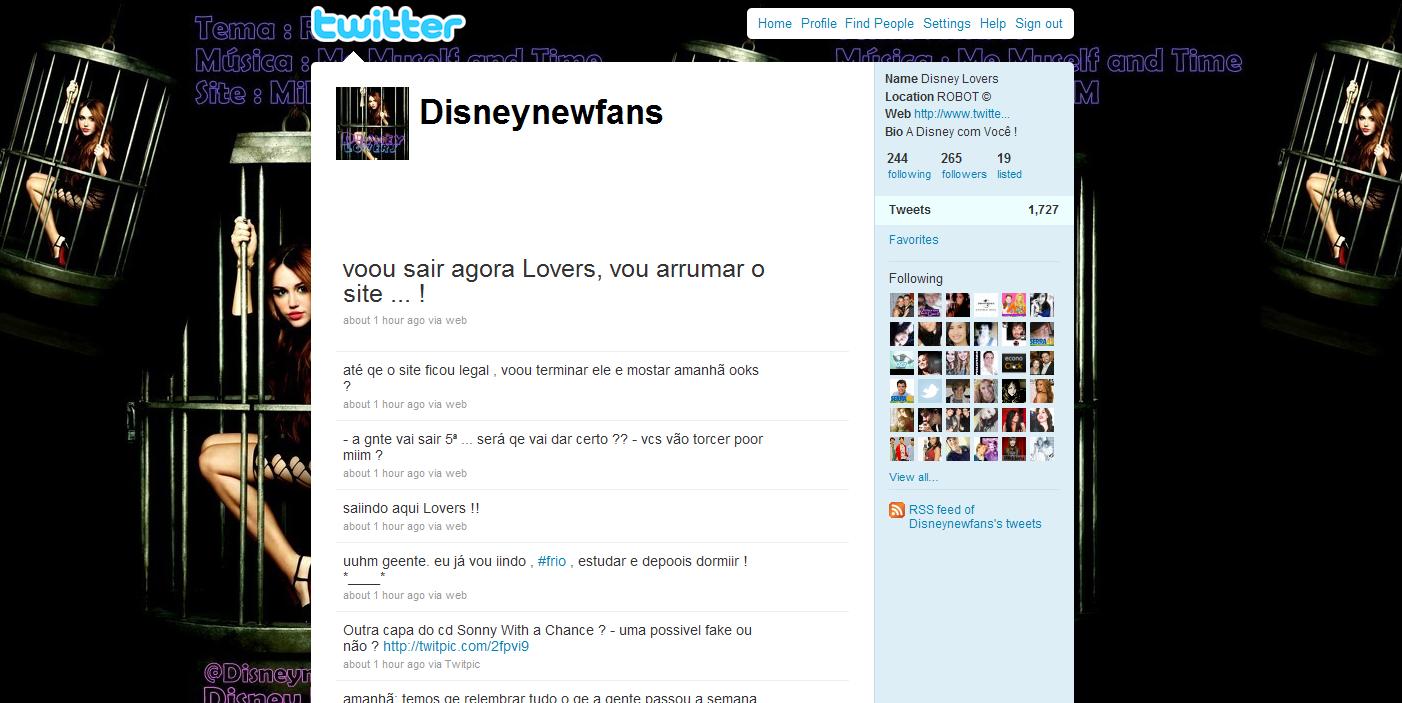This screenshot has height=703, width=1402.
Task: Click the 'Following' section heading in sidebar
Action: tap(916, 279)
